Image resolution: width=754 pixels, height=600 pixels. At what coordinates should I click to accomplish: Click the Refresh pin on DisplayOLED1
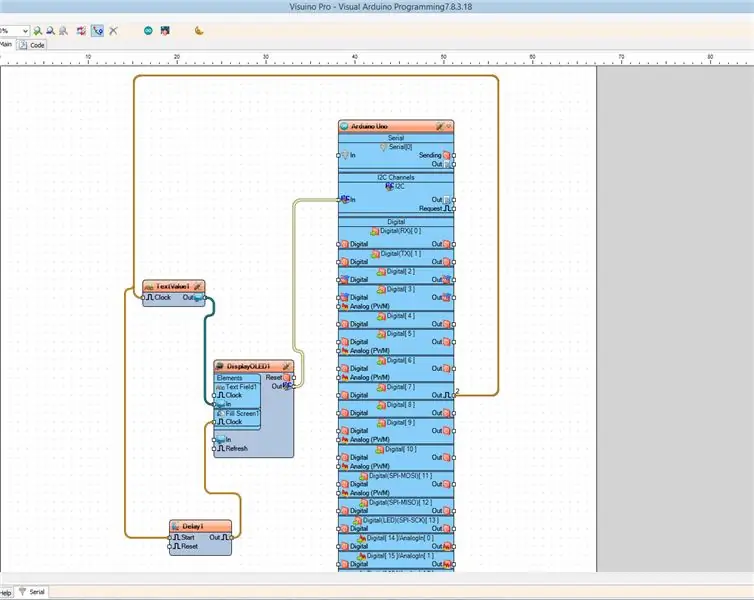click(214, 449)
